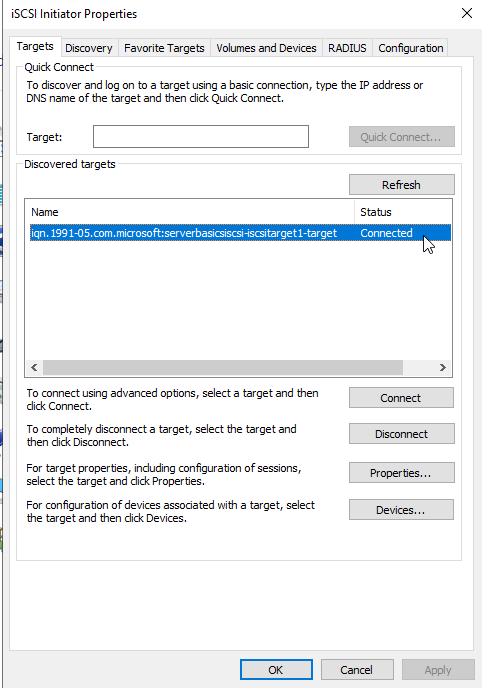Select the iscsitarget1-target row
Screen dimensions: 482x688
pyautogui.click(x=240, y=233)
